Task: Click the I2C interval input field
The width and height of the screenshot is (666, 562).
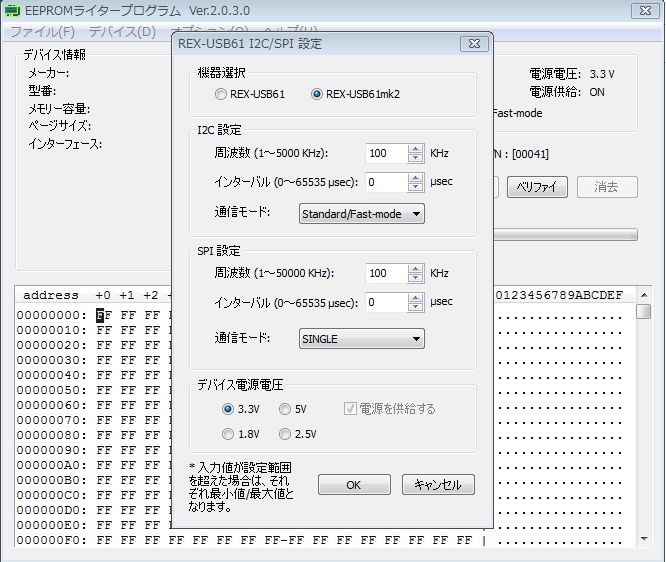Action: (x=387, y=183)
